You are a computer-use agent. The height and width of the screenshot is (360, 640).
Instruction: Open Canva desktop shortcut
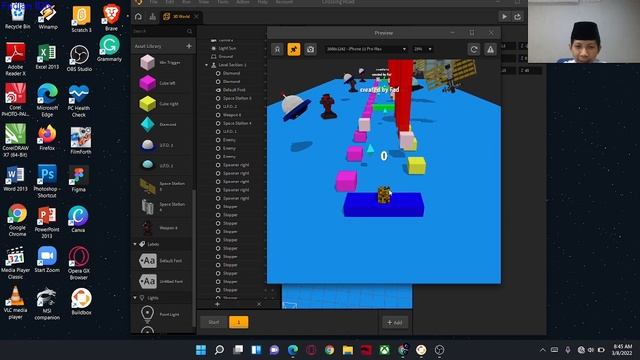[x=78, y=219]
